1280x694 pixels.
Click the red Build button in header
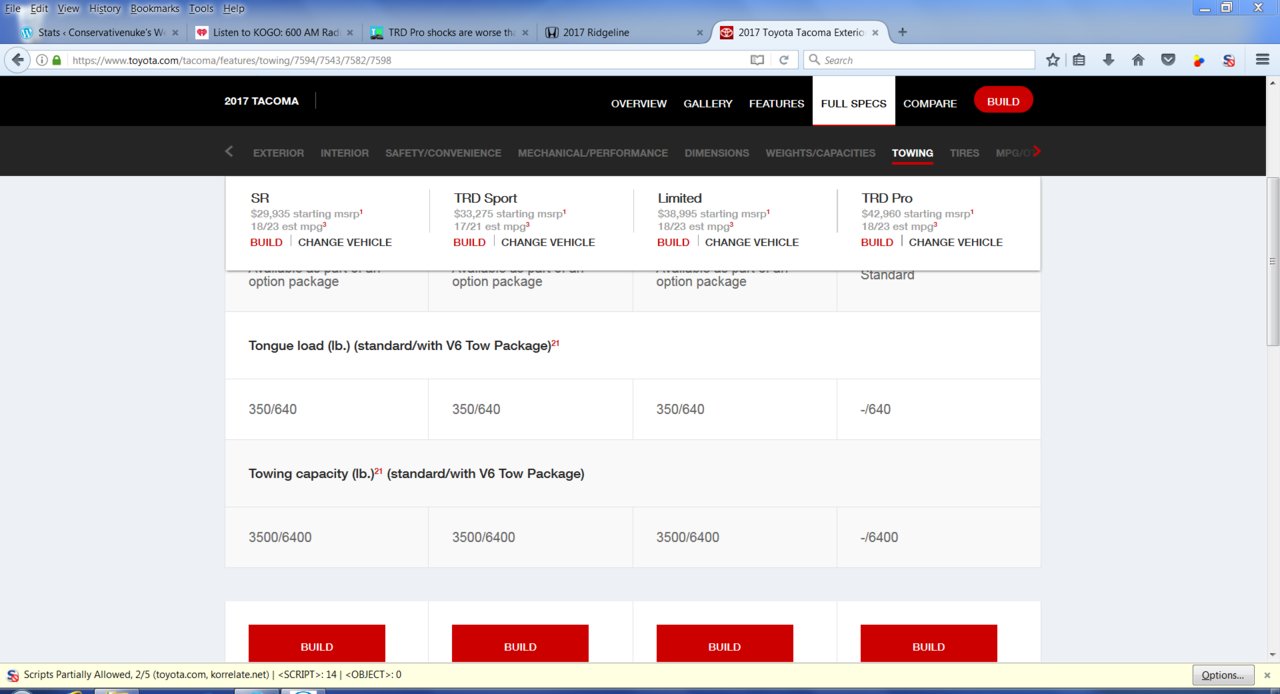1003,101
